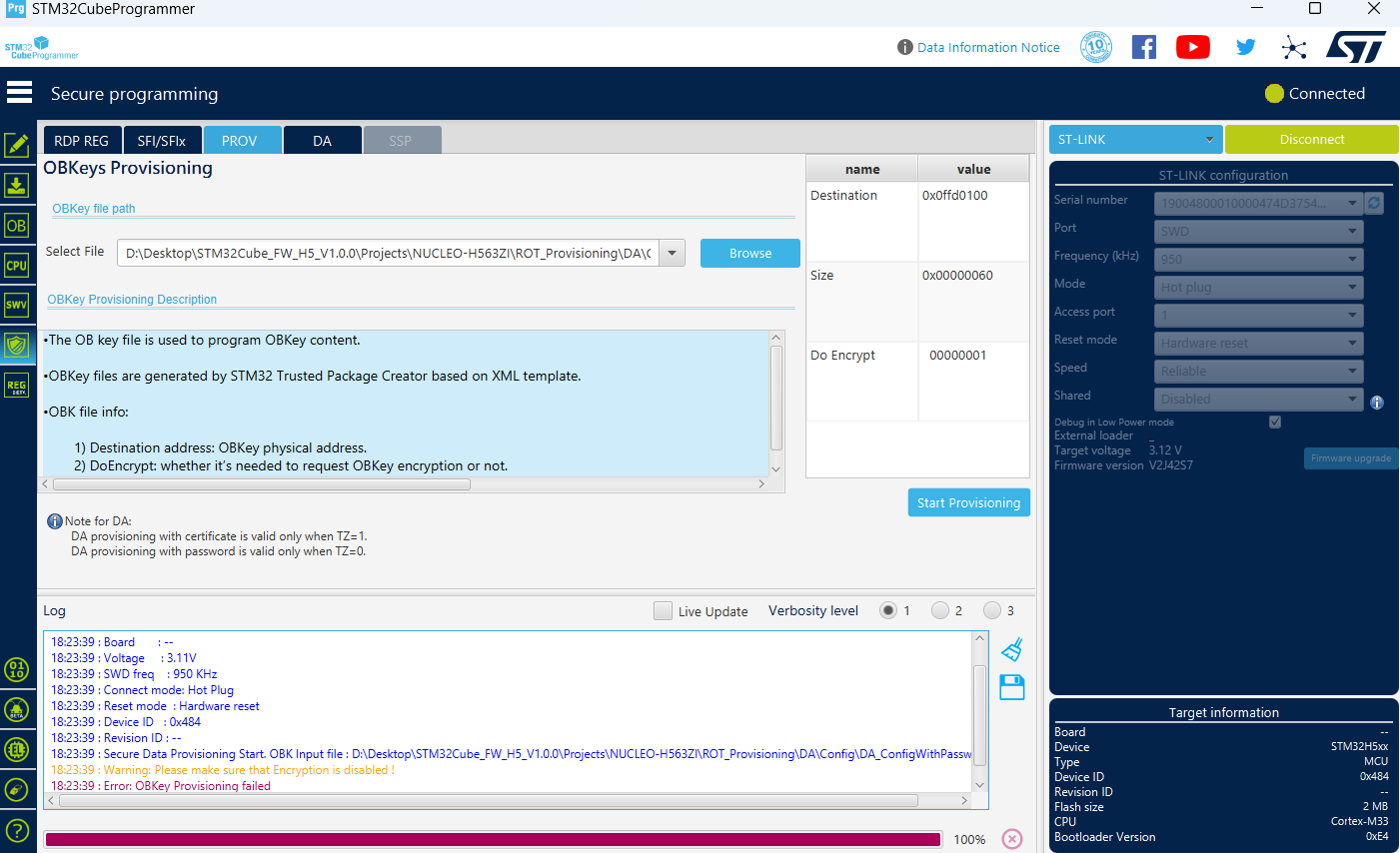Clear the log with the broom icon
Screen dimensions: 1400x853
pyautogui.click(x=1011, y=648)
